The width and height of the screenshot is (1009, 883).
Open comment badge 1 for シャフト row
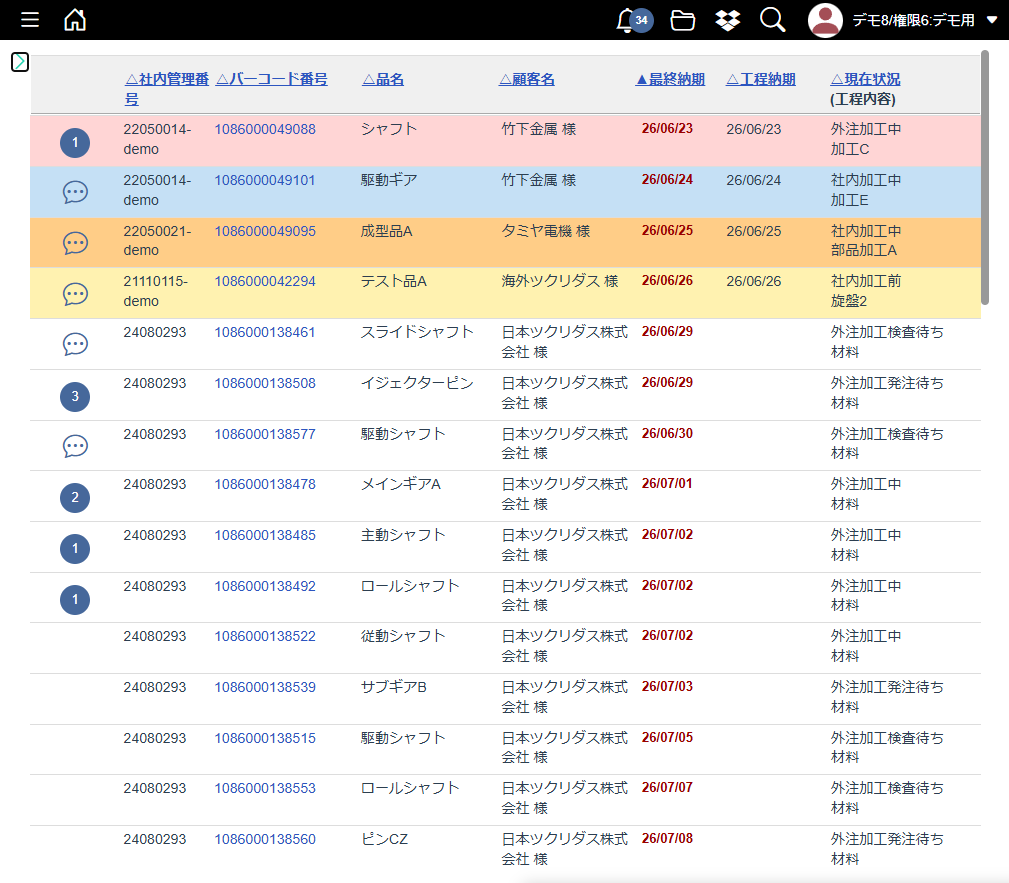pos(75,142)
